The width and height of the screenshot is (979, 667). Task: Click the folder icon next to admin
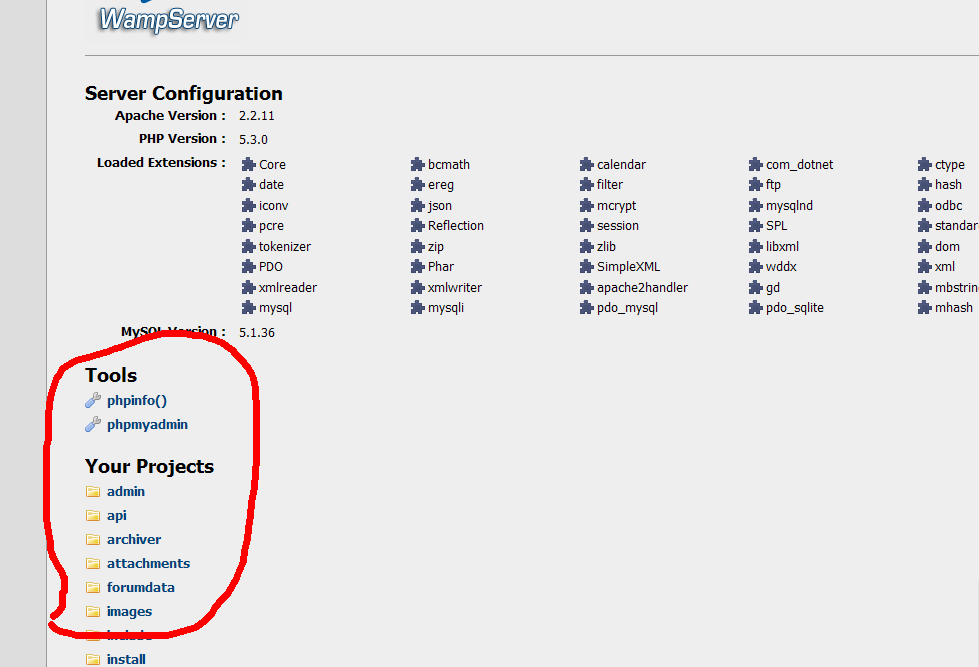click(x=93, y=492)
